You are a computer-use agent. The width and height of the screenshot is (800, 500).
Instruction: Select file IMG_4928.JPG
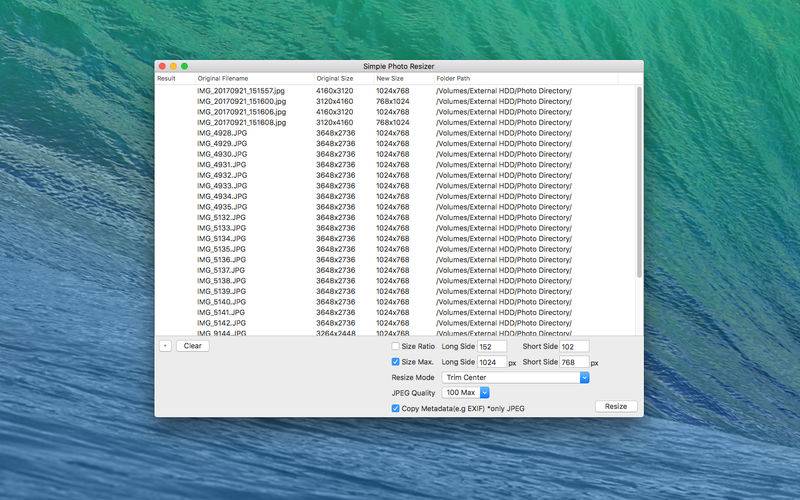[x=395, y=133]
